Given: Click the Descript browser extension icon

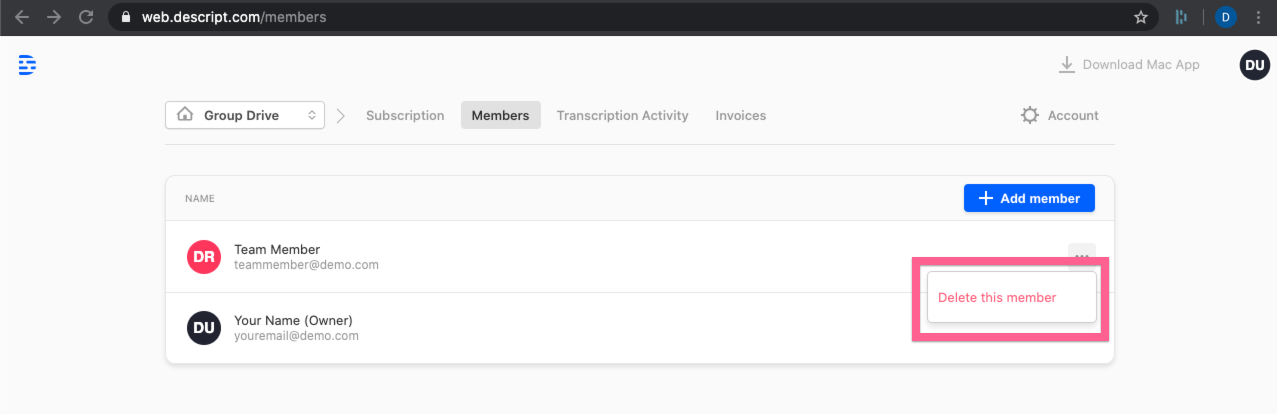Looking at the screenshot, I should [x=1181, y=17].
